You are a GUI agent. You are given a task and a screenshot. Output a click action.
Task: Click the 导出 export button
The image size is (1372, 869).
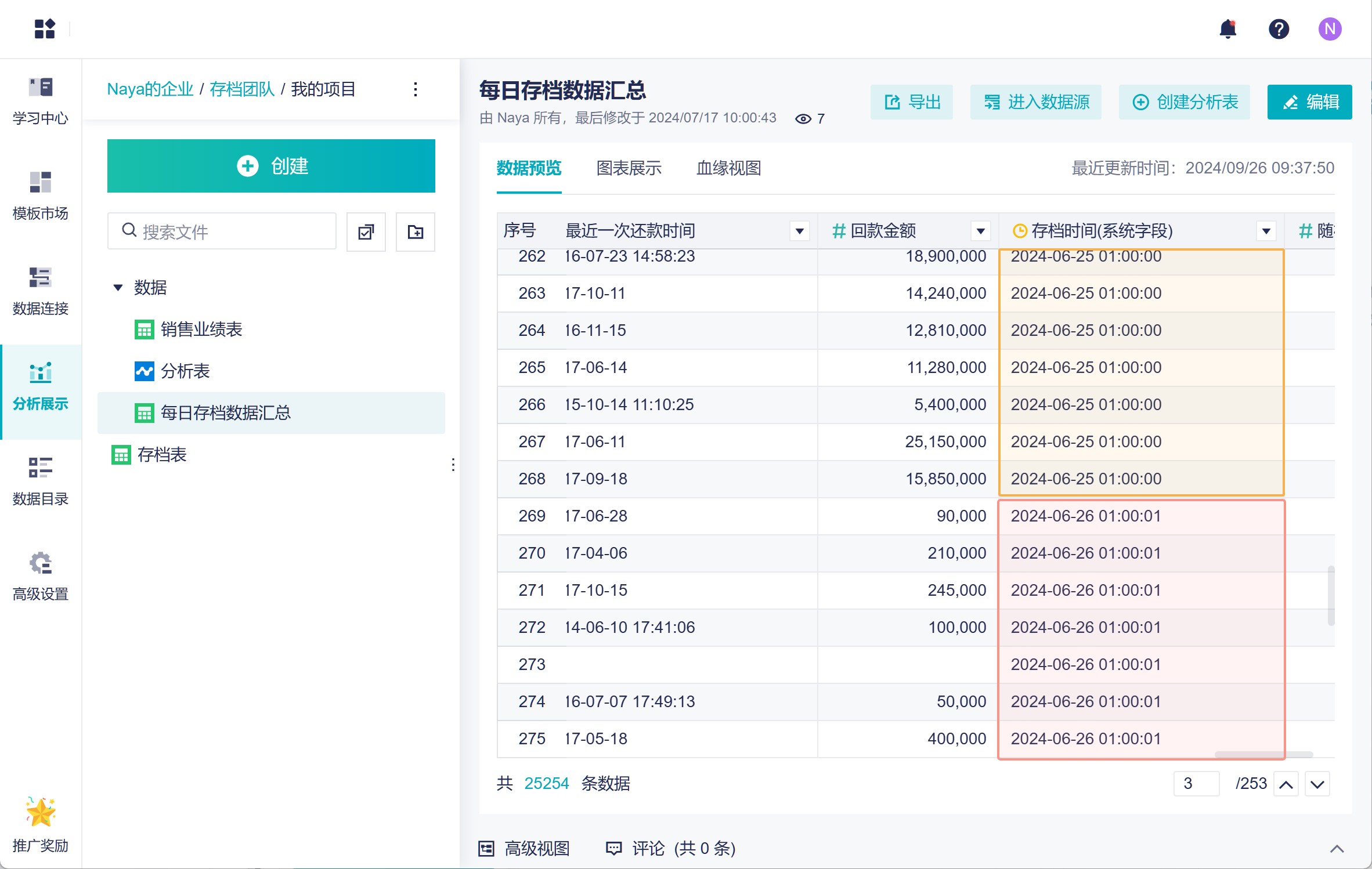911,102
